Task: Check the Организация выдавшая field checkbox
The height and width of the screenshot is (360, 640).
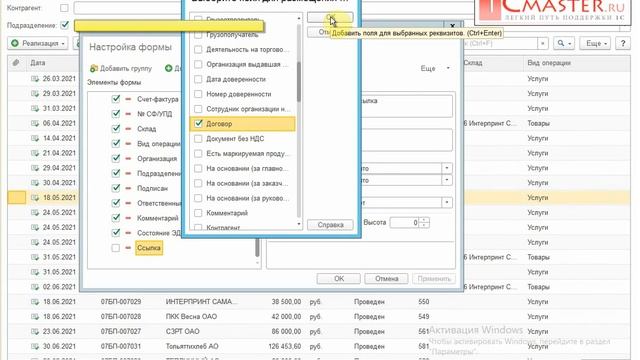Action: tap(198, 64)
